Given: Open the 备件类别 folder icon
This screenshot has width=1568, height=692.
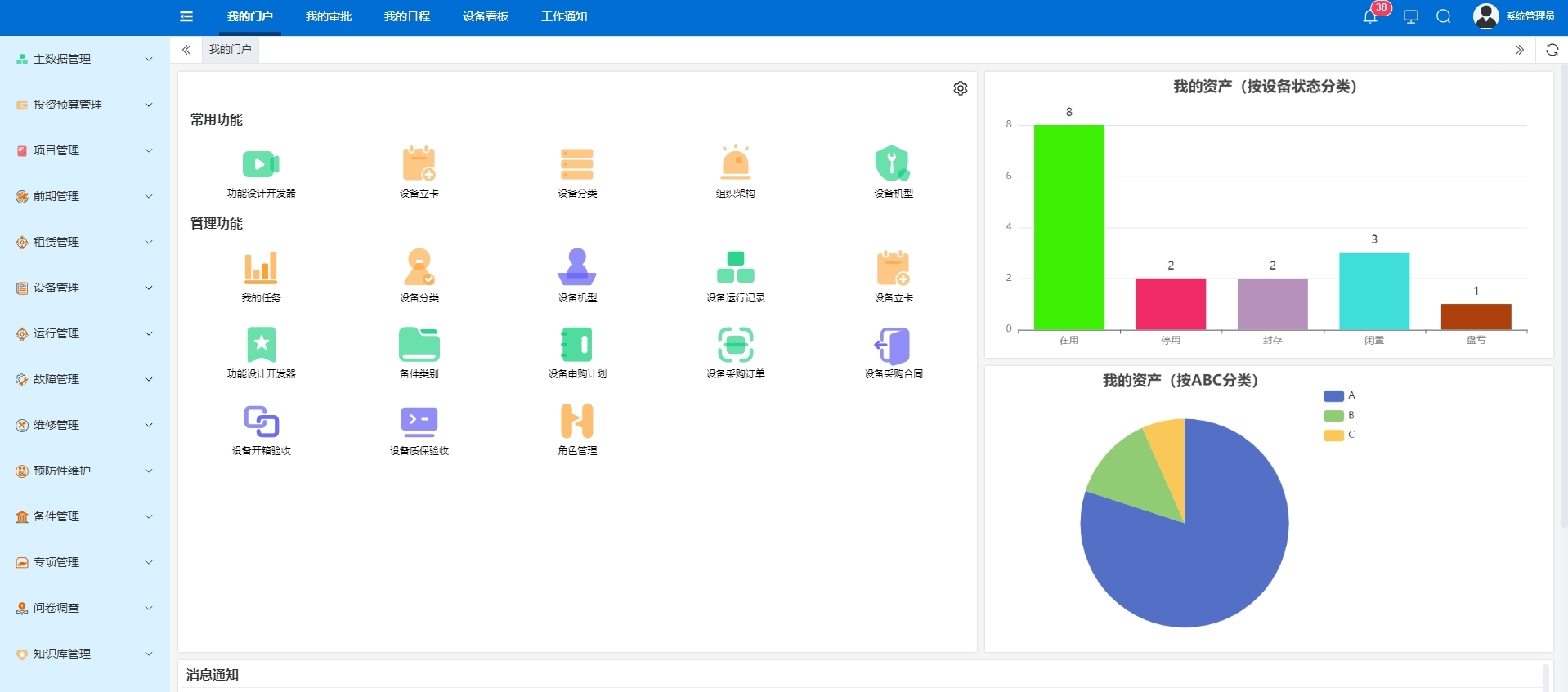Looking at the screenshot, I should pos(419,344).
